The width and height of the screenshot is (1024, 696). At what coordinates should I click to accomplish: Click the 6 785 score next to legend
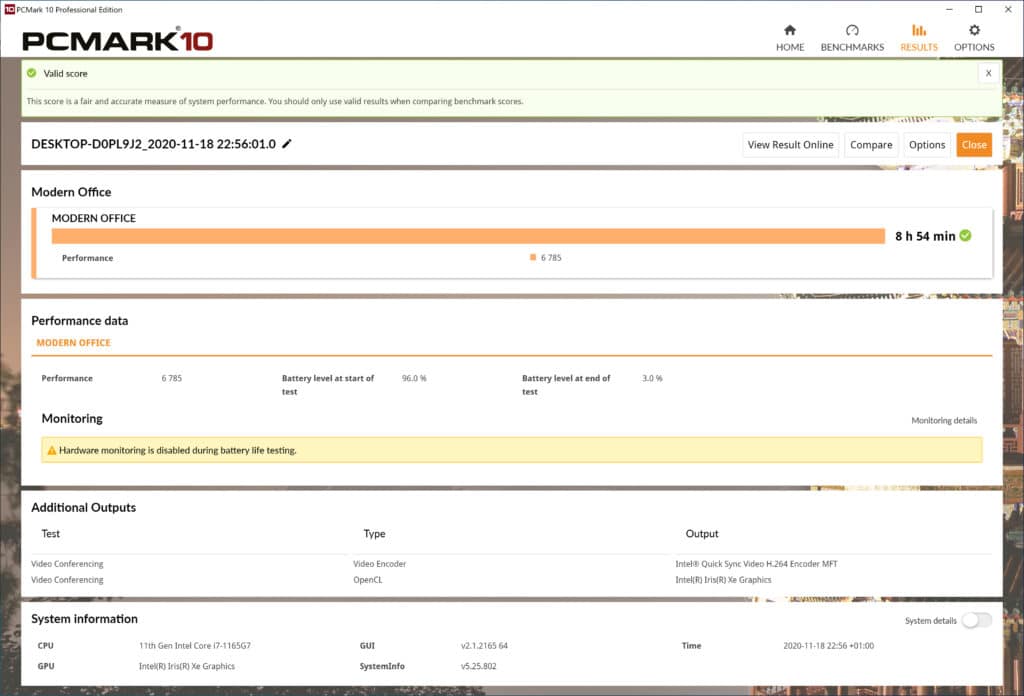click(x=551, y=258)
